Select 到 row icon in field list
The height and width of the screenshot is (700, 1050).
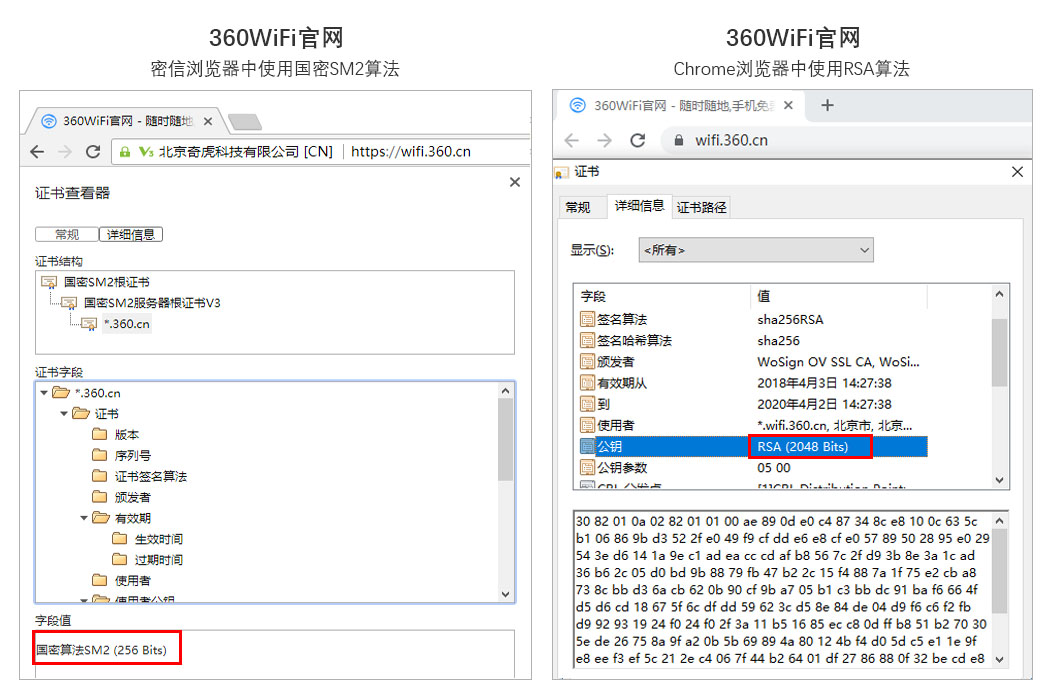587,404
